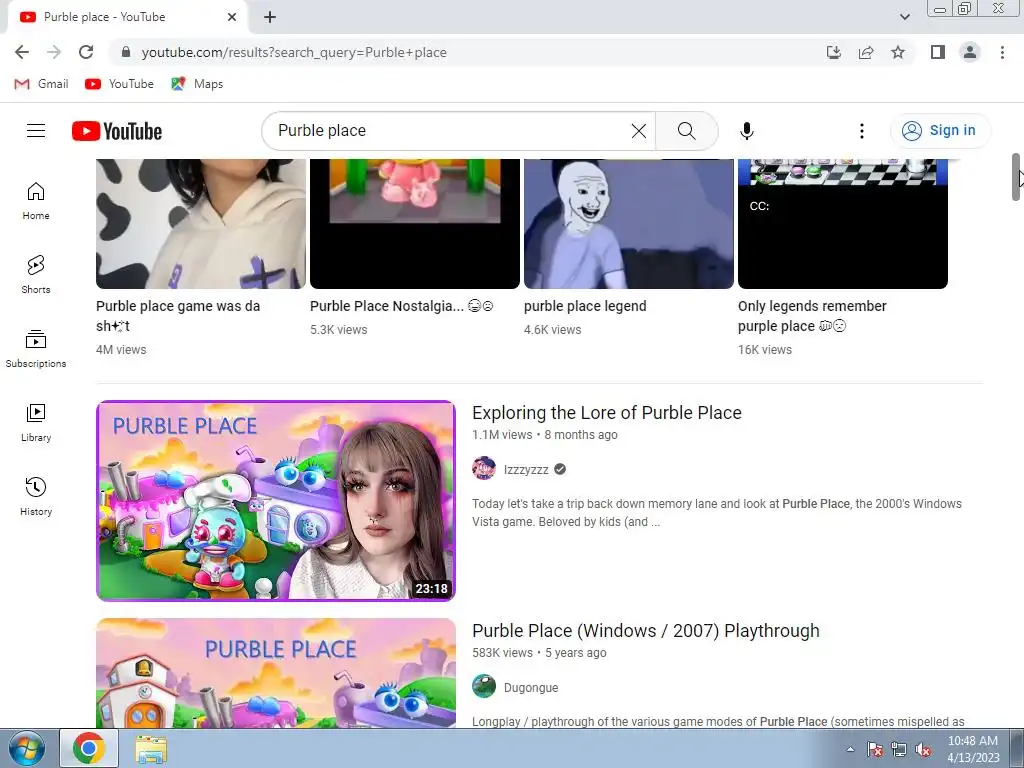Open the Purble Place Nostalgia short thumbnail

[415, 223]
